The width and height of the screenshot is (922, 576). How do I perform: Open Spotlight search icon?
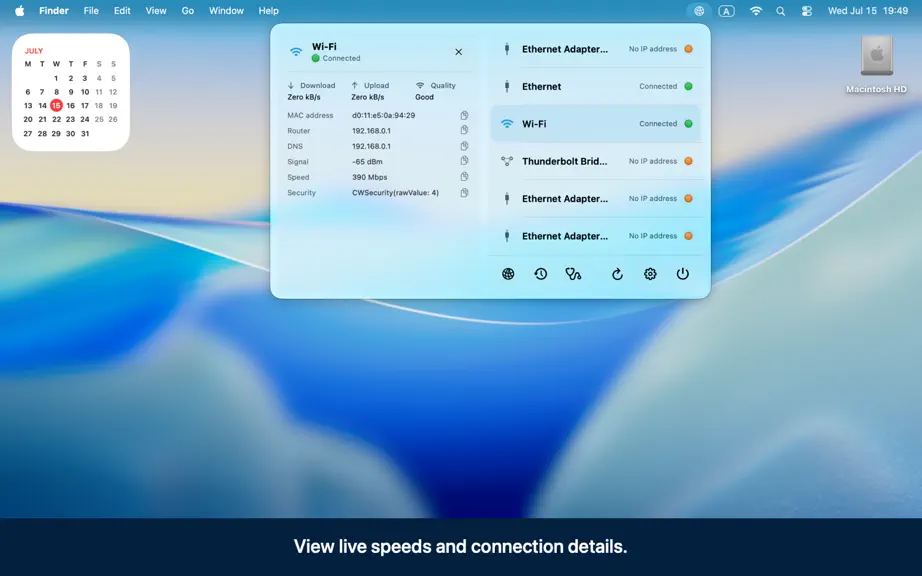[780, 11]
